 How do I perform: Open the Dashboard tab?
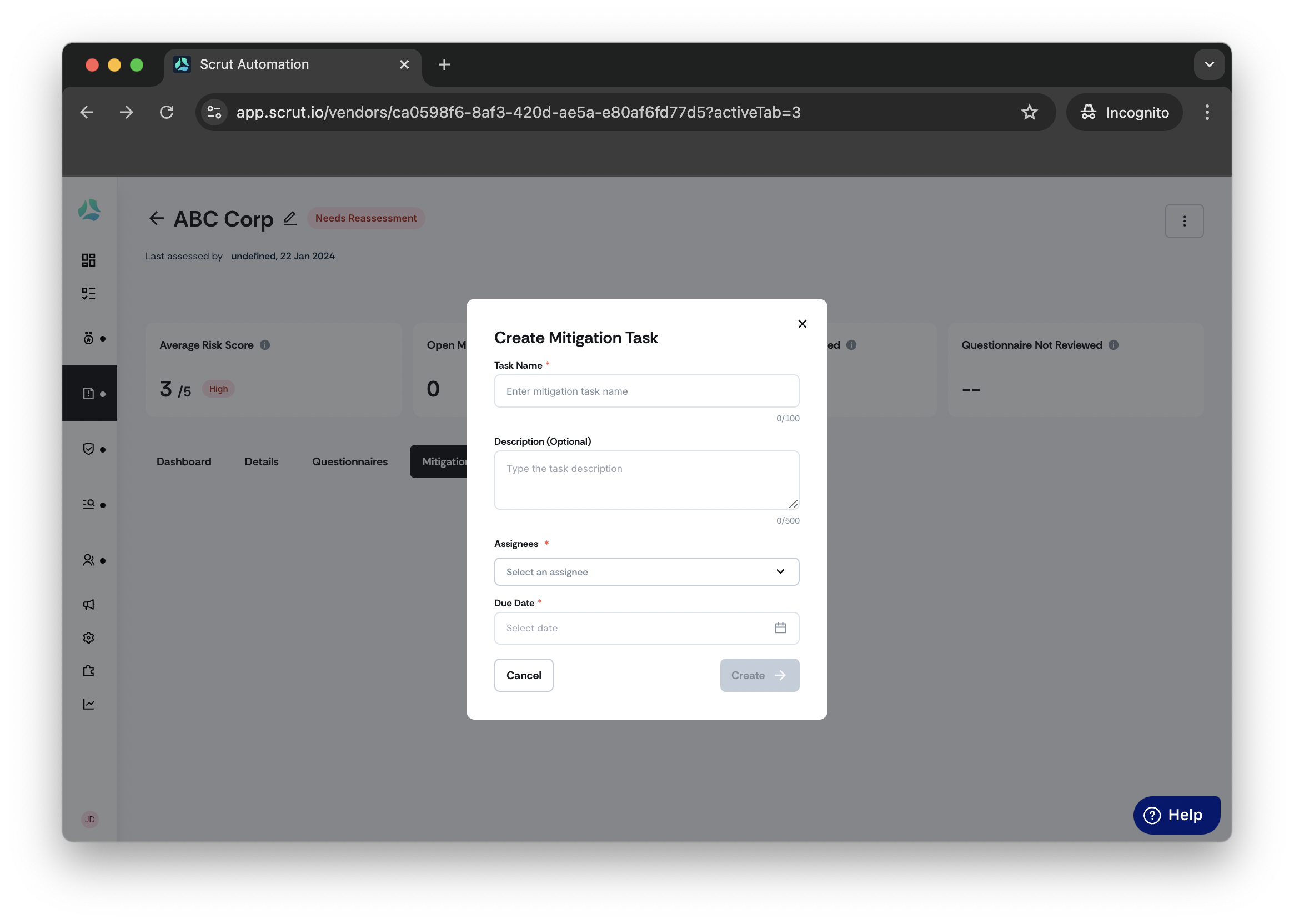(x=183, y=461)
